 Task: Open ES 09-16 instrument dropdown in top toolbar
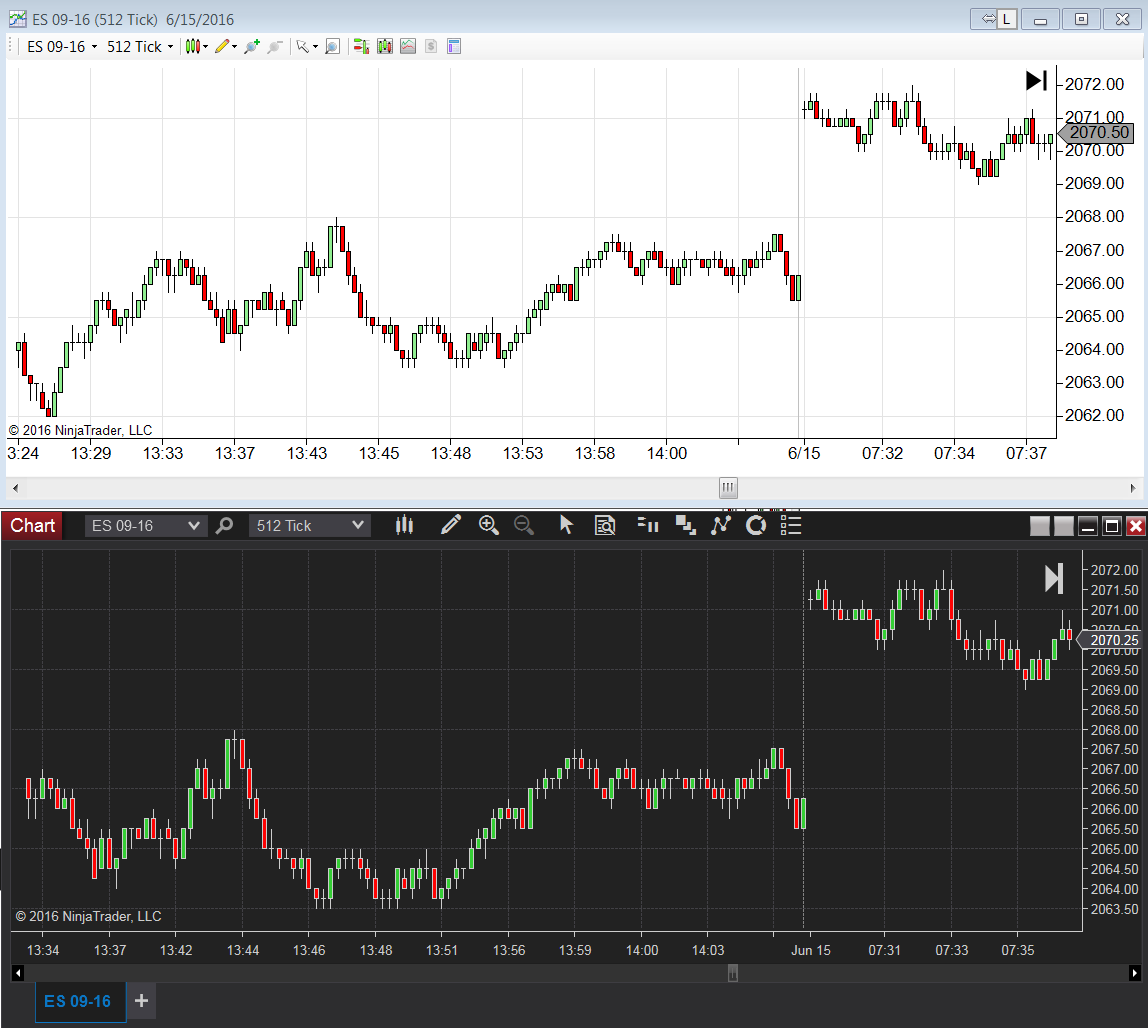[x=62, y=46]
